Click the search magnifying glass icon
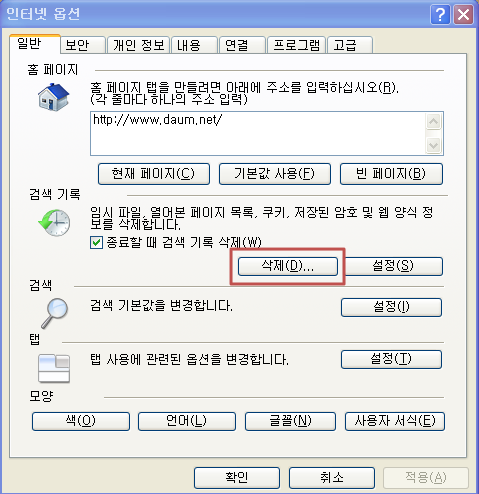This screenshot has width=479, height=494. tap(55, 313)
